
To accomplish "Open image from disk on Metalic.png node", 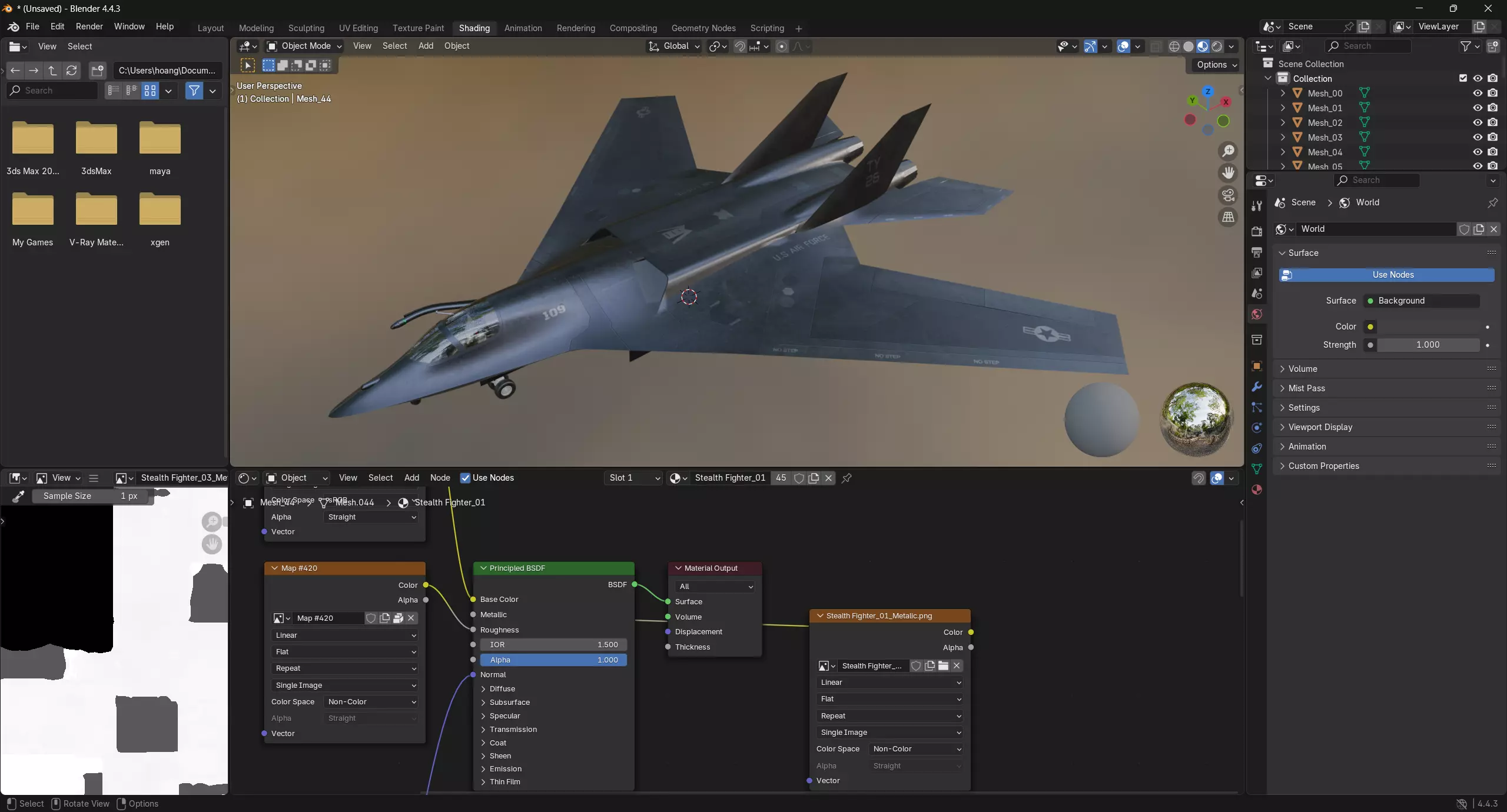I will pyautogui.click(x=943, y=665).
